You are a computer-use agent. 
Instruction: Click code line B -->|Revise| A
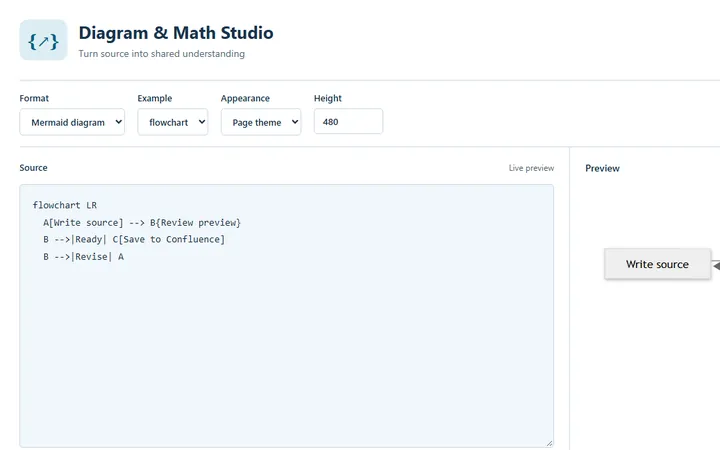click(84, 257)
